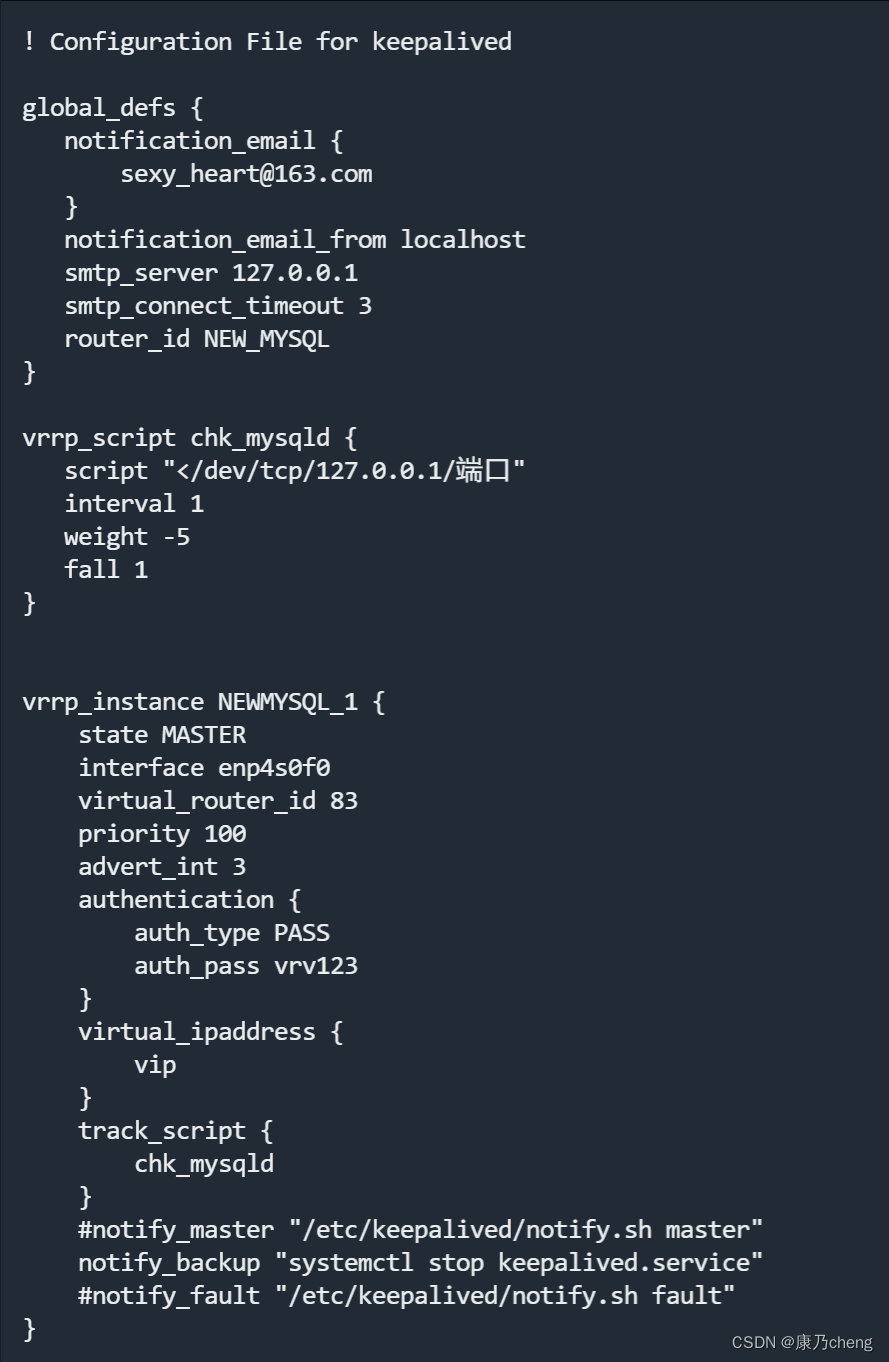This screenshot has height=1362, width=889.
Task: Click the sexy_heart@163.com email address
Action: pos(246,174)
